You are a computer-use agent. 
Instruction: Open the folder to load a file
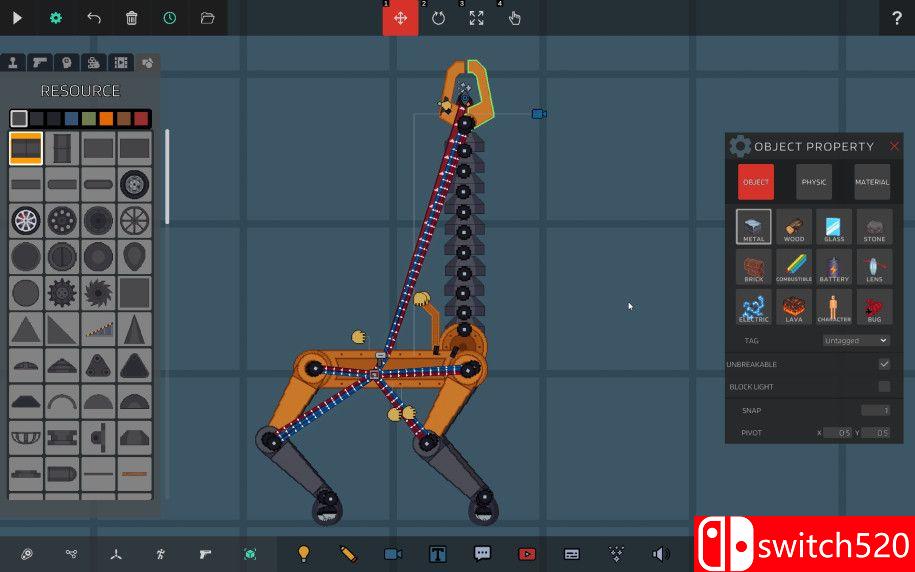pos(208,18)
